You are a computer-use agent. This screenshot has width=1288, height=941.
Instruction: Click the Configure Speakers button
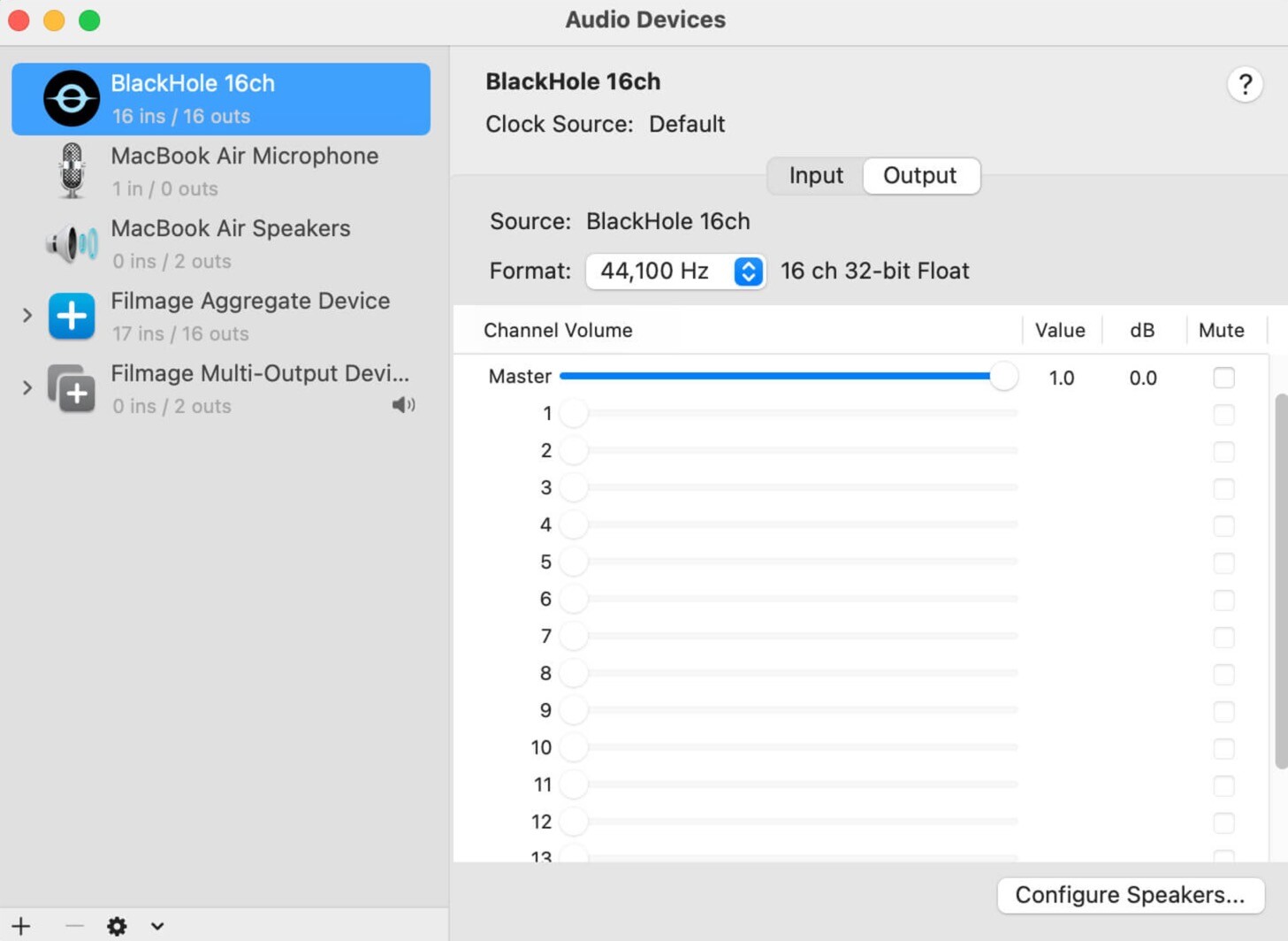[1130, 895]
